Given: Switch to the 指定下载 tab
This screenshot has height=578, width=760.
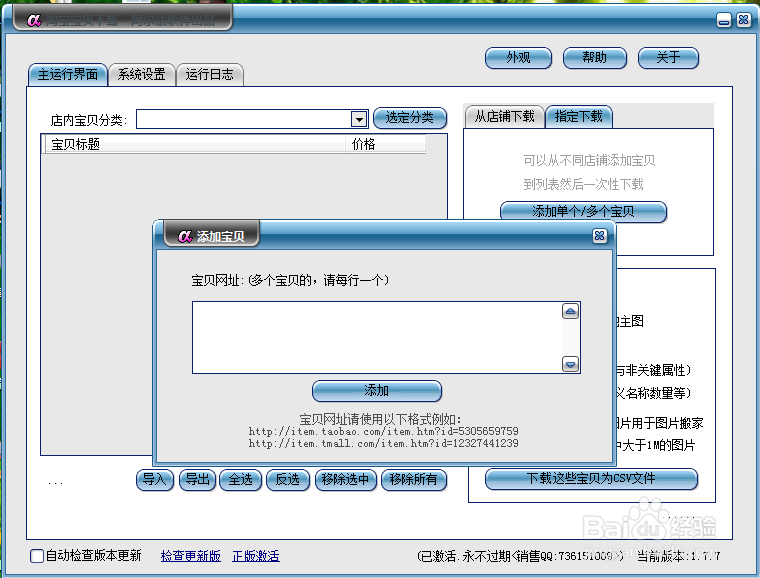Looking at the screenshot, I should tap(579, 116).
